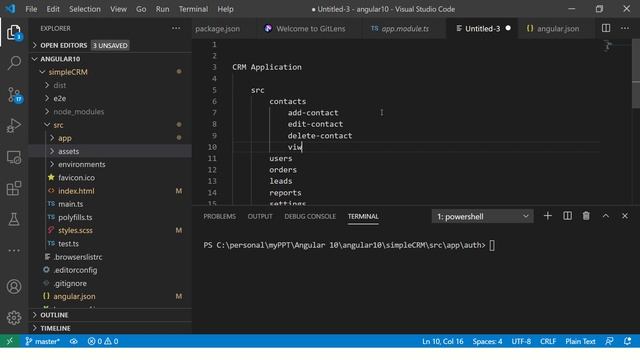Show the Problems panel tab

click(x=220, y=216)
